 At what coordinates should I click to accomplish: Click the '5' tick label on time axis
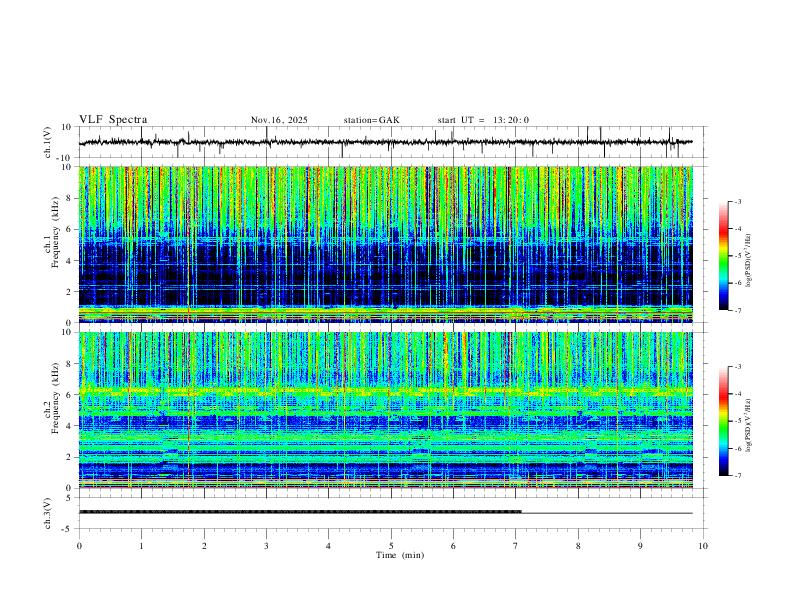pyautogui.click(x=391, y=546)
